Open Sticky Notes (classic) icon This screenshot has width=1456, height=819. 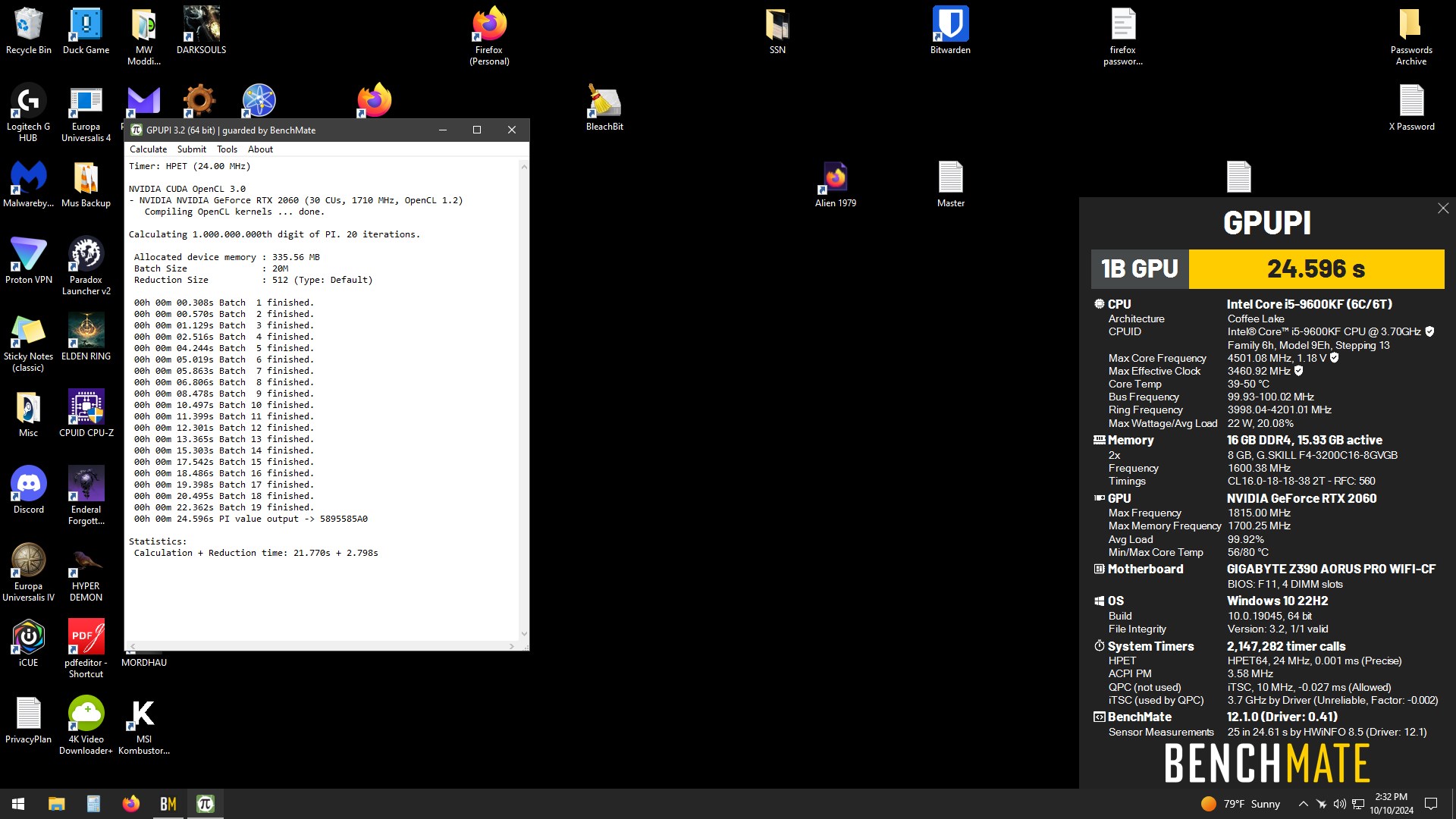tap(28, 343)
